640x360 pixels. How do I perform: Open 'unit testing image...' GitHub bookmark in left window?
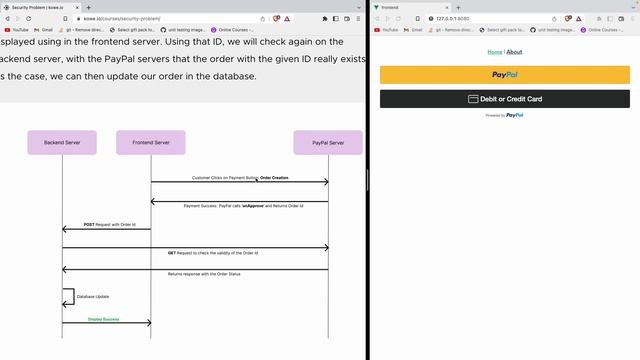pyautogui.click(x=183, y=30)
